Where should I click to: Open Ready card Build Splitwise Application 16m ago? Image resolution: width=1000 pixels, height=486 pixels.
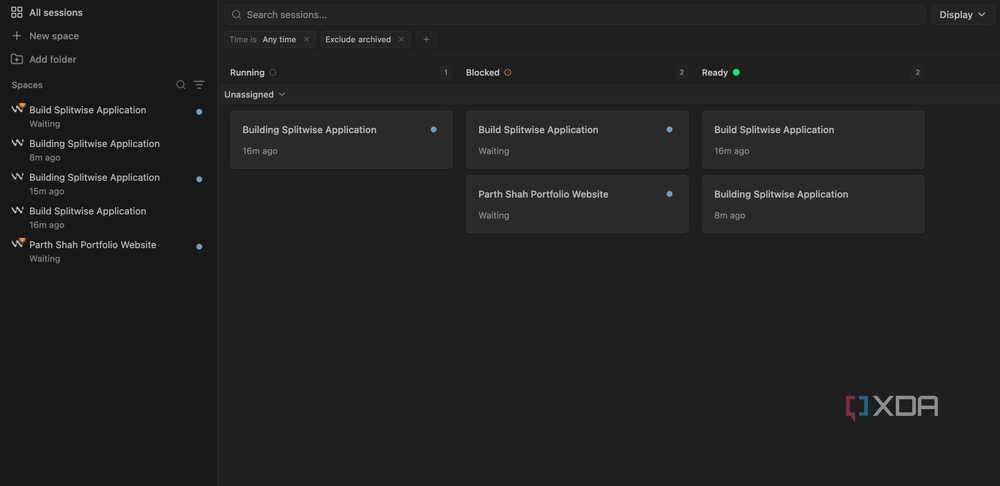click(x=813, y=140)
